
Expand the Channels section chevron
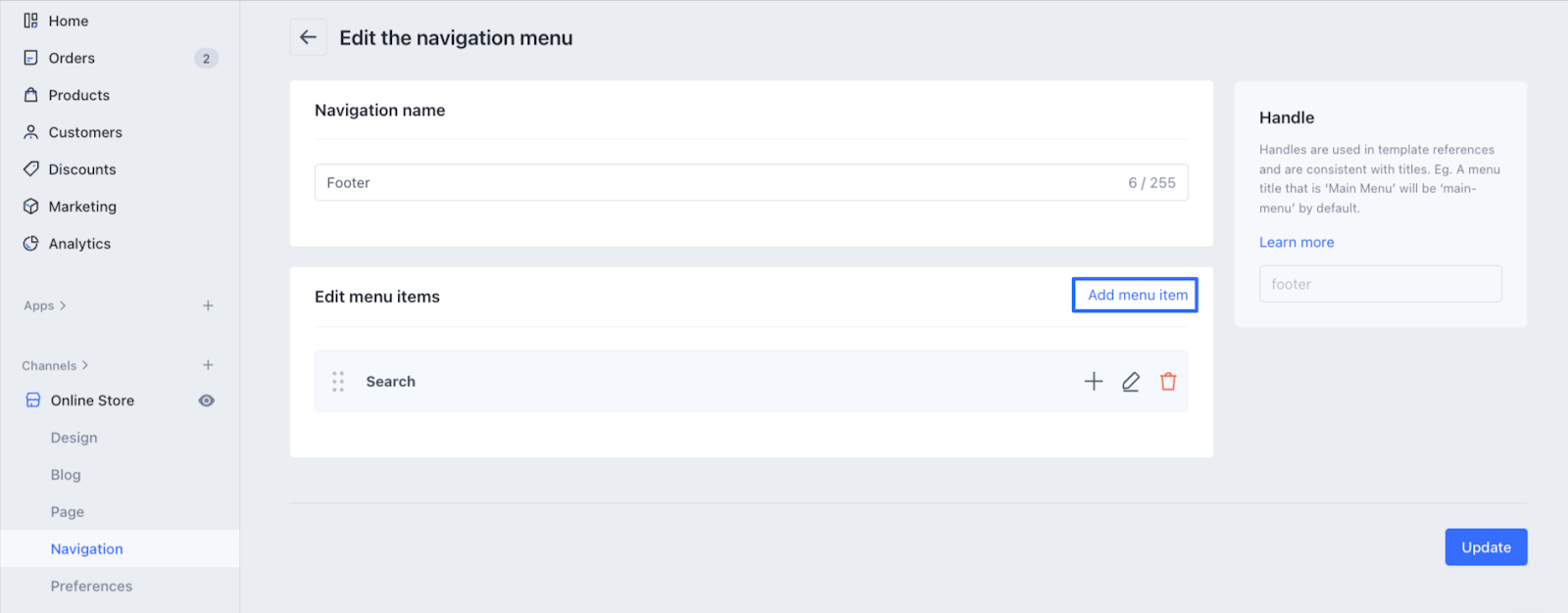(85, 365)
